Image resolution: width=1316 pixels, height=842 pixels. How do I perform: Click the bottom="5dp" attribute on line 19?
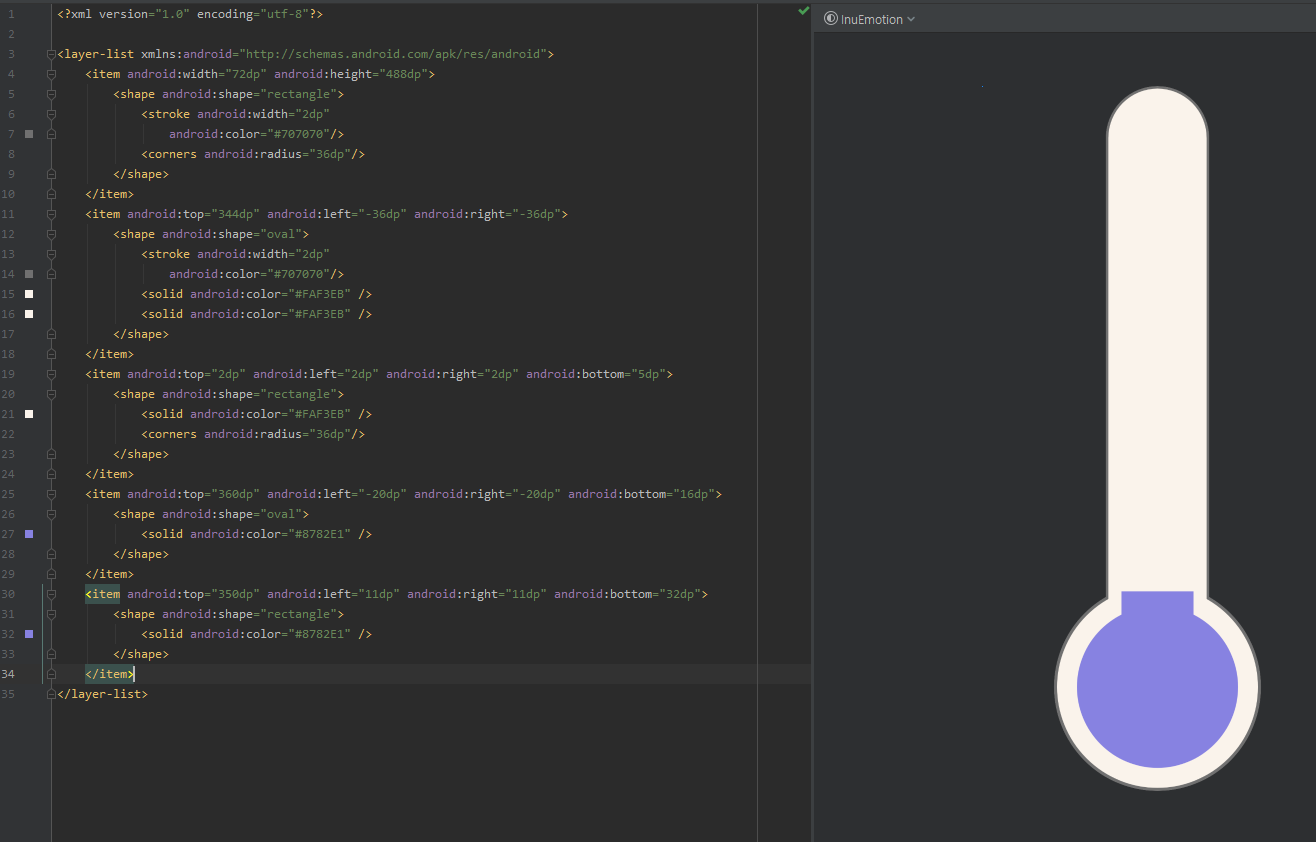596,374
